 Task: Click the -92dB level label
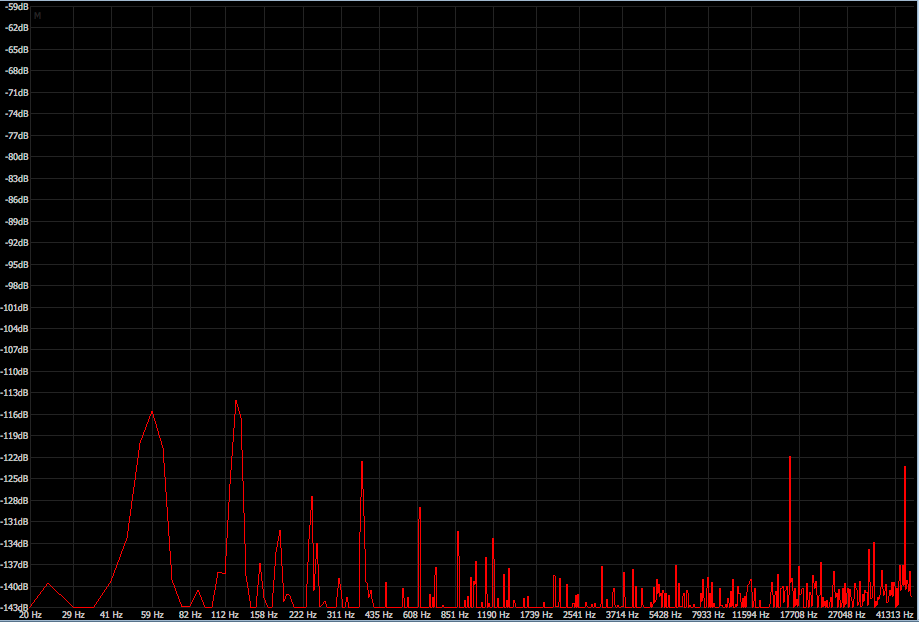coord(15,243)
